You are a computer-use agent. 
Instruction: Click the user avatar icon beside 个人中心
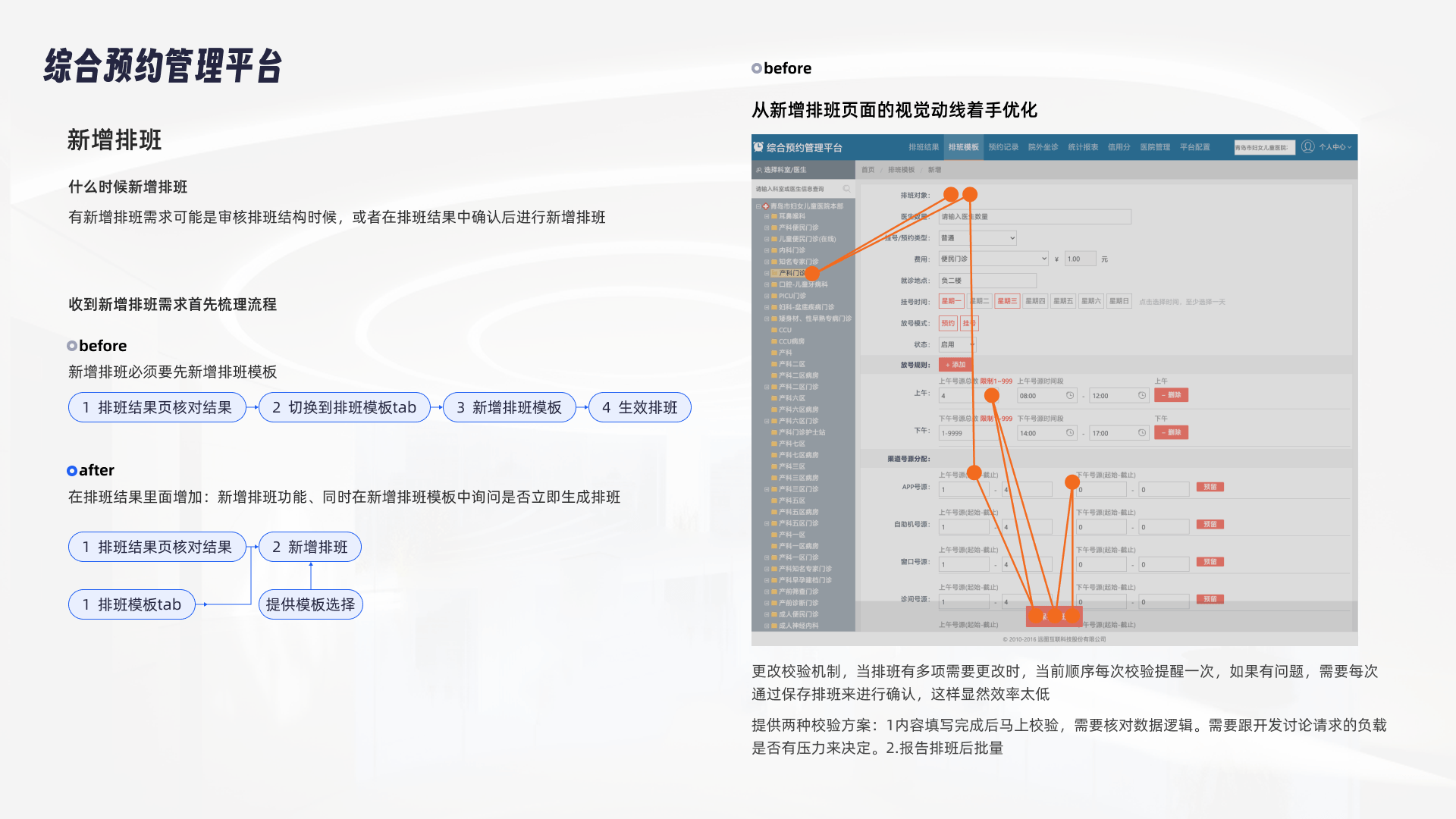click(x=1307, y=147)
